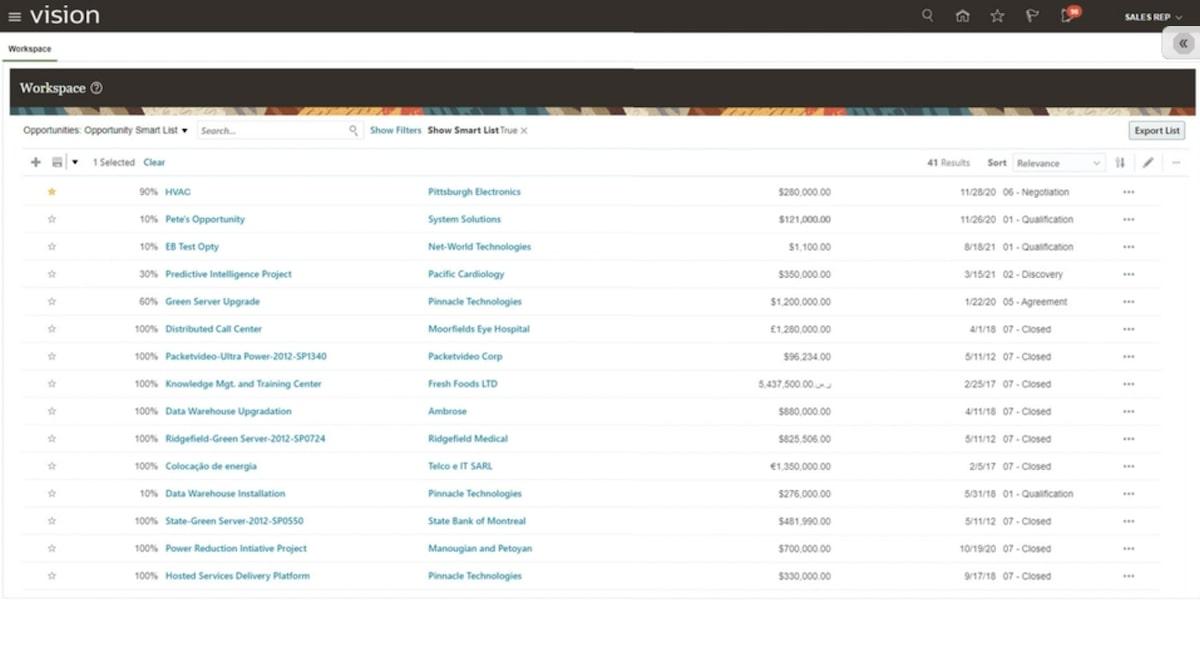Viewport: 1200px width, 653px height.
Task: Go to the Home icon
Action: [962, 16]
